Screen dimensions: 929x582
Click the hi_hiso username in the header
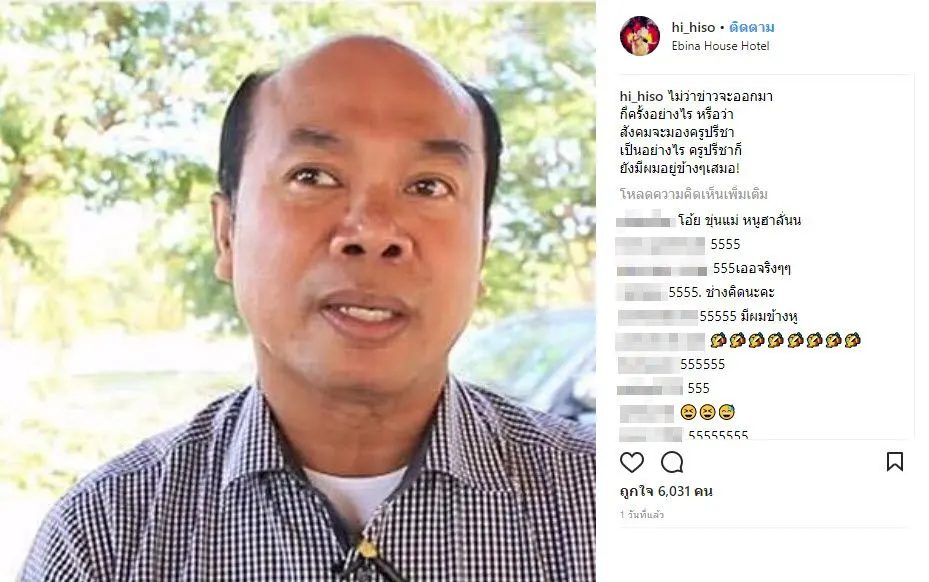(693, 27)
